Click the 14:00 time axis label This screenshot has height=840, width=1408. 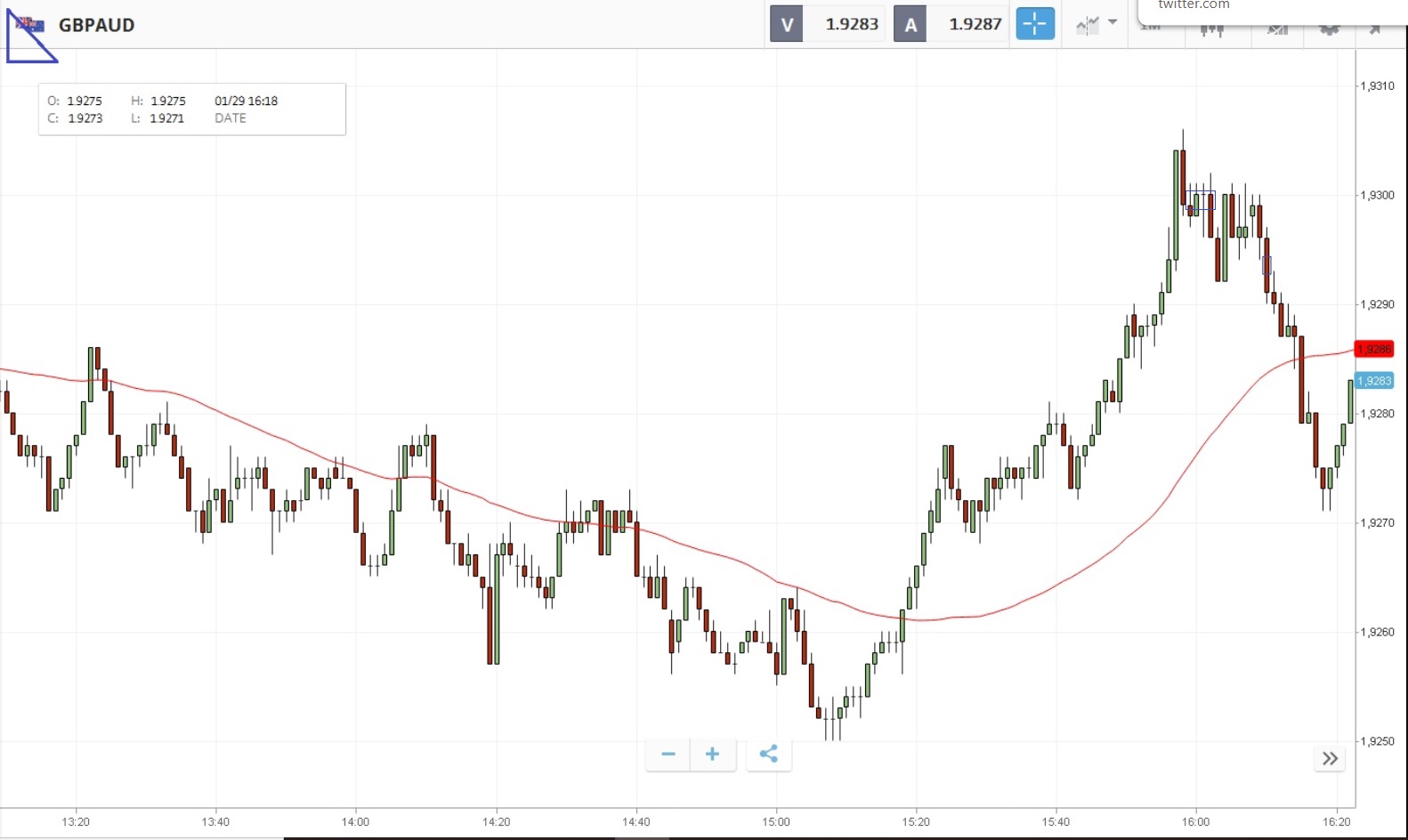tap(355, 821)
